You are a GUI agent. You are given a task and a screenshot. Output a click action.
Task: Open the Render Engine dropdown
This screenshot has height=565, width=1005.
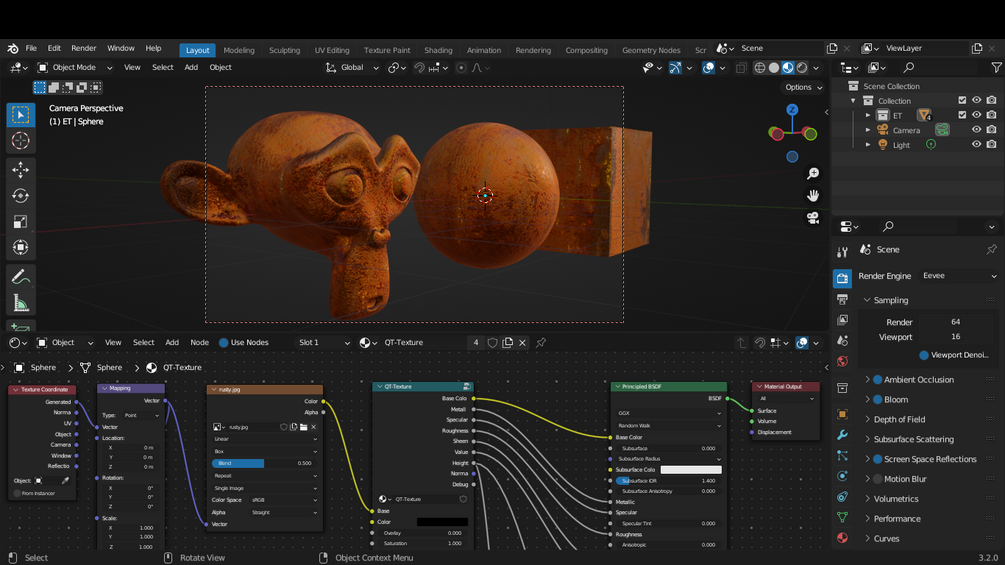click(958, 276)
